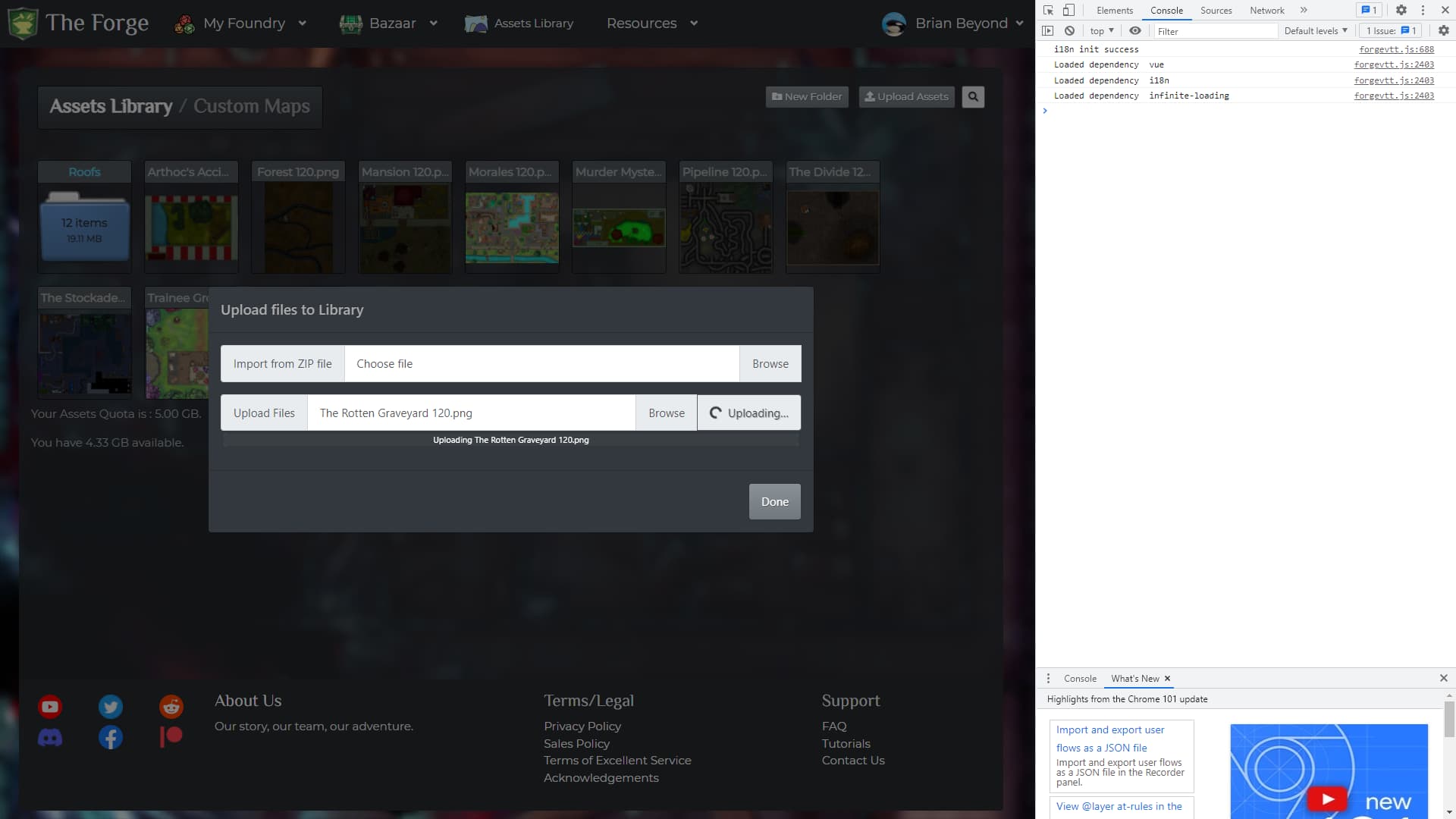
Task: Open the forgevtt.js:688 source link
Action: click(x=1396, y=49)
